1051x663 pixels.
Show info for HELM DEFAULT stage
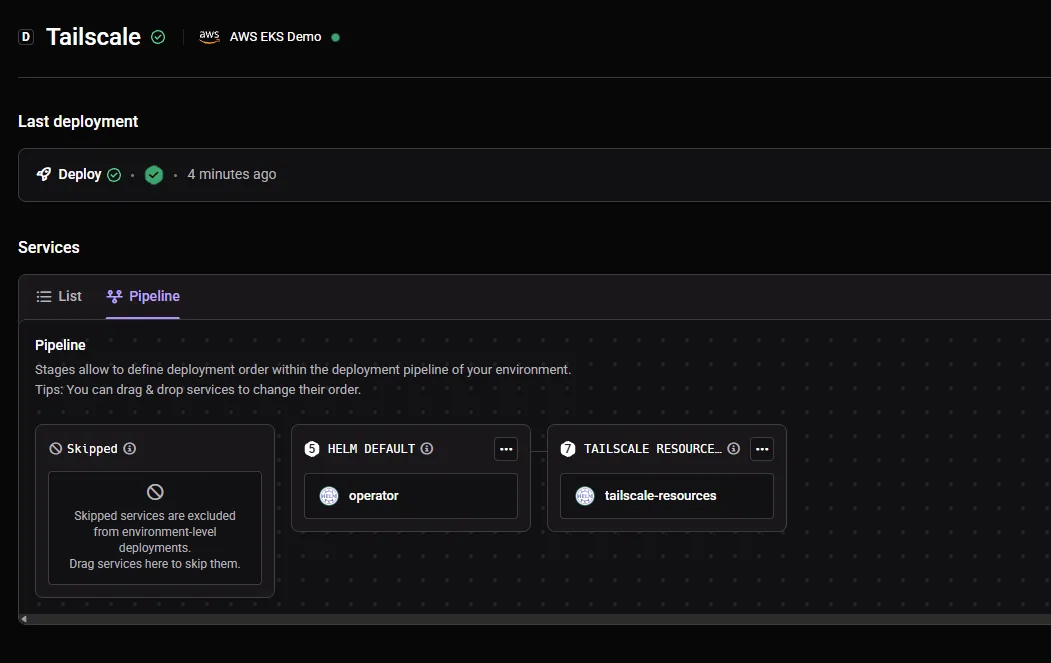(427, 448)
